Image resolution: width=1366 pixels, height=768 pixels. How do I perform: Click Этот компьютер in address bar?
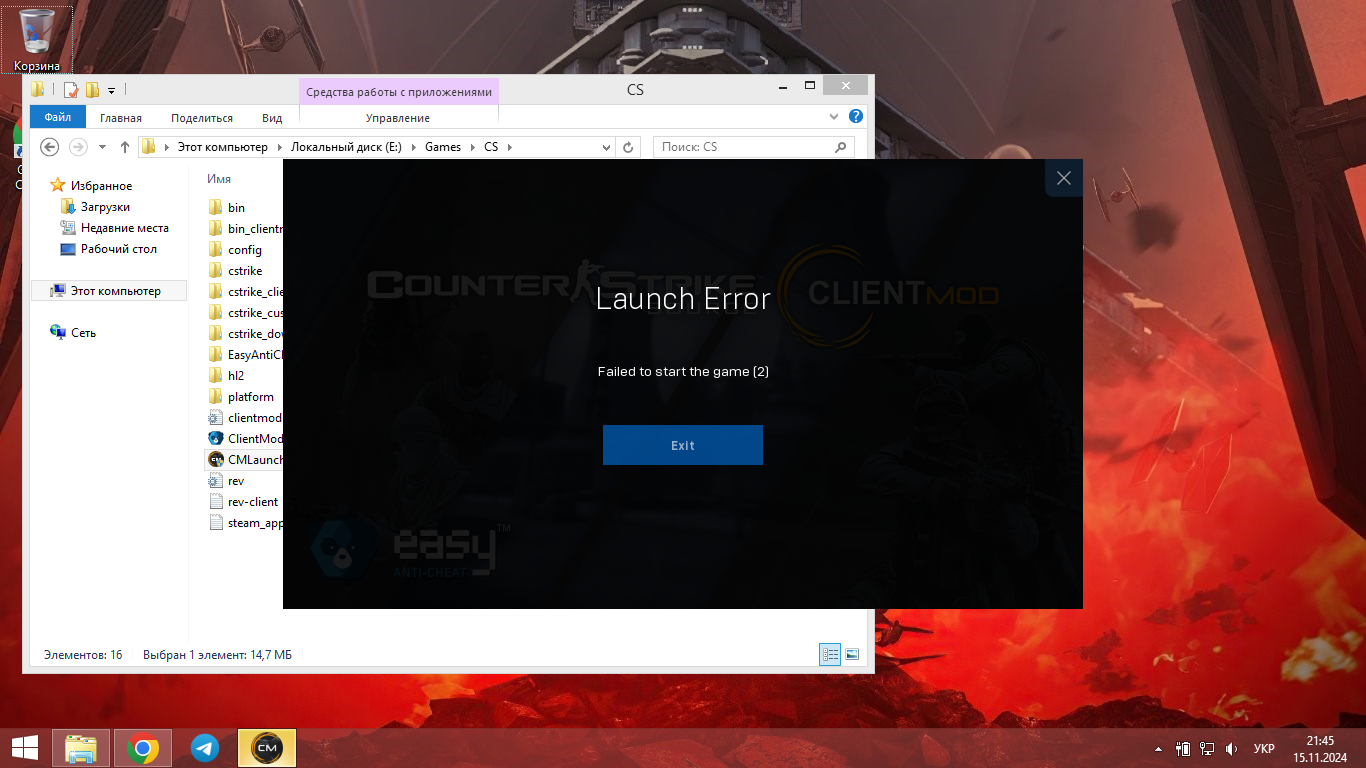point(223,147)
